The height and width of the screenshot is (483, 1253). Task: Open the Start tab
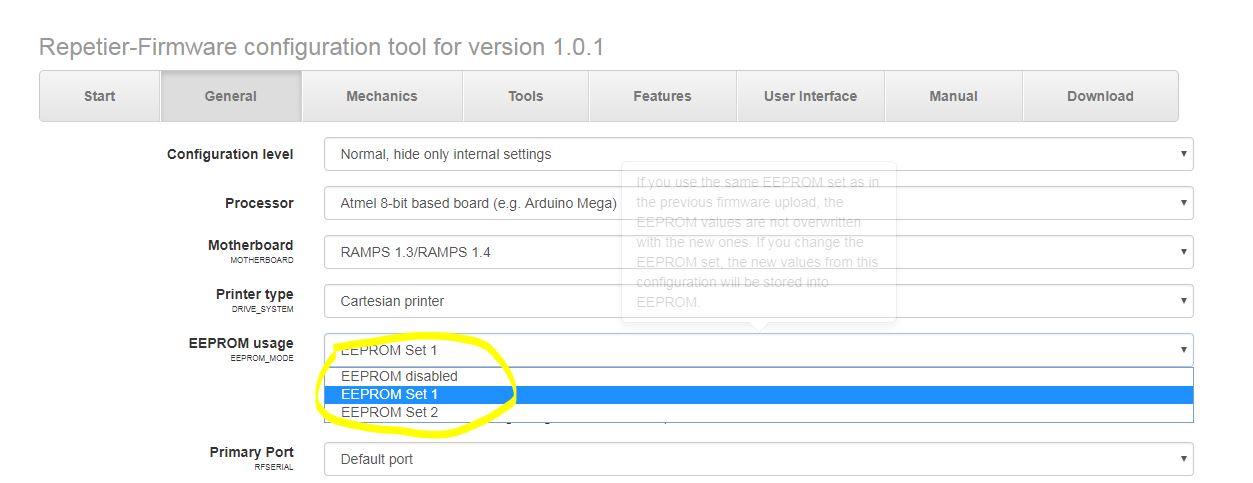[x=99, y=96]
